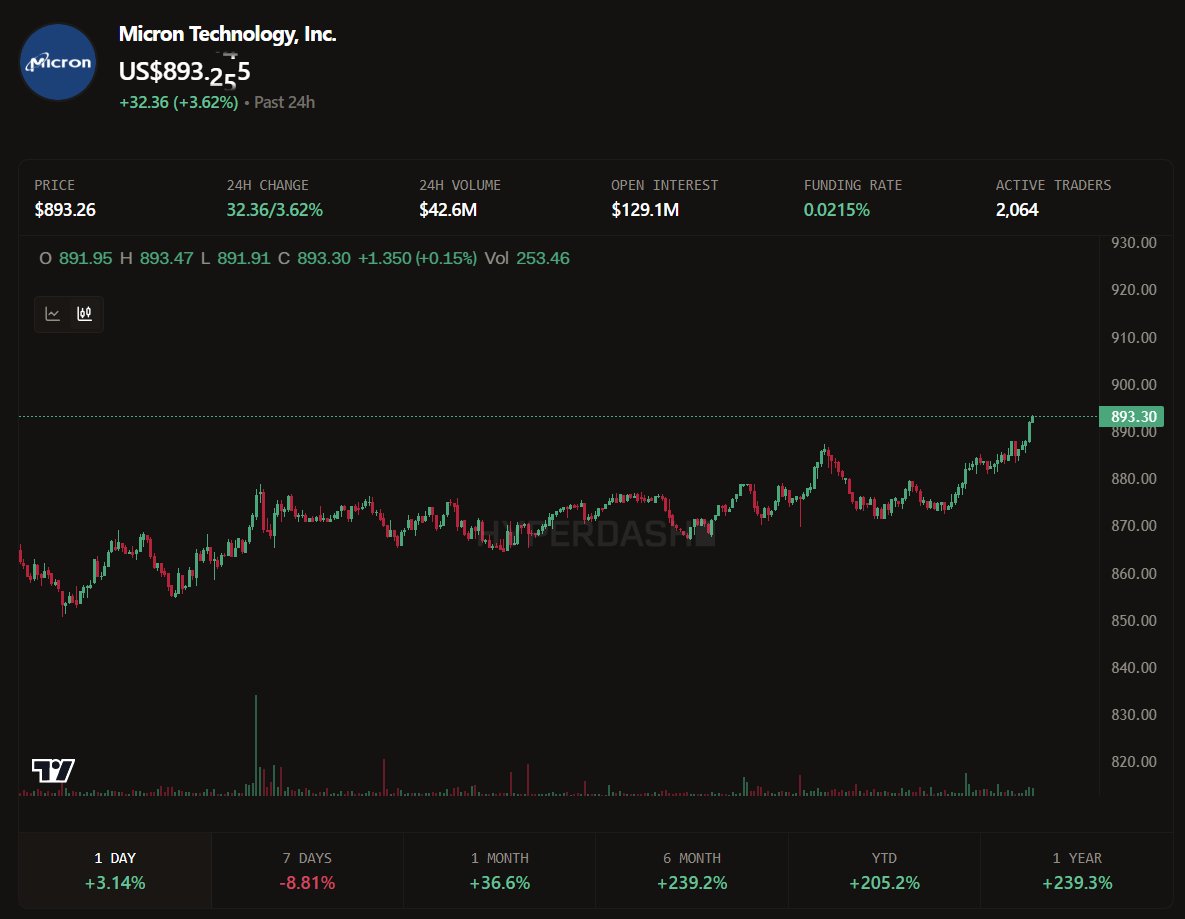Click the -8.81% seven day return
Screen dimensions: 1185x919
pyautogui.click(x=307, y=883)
